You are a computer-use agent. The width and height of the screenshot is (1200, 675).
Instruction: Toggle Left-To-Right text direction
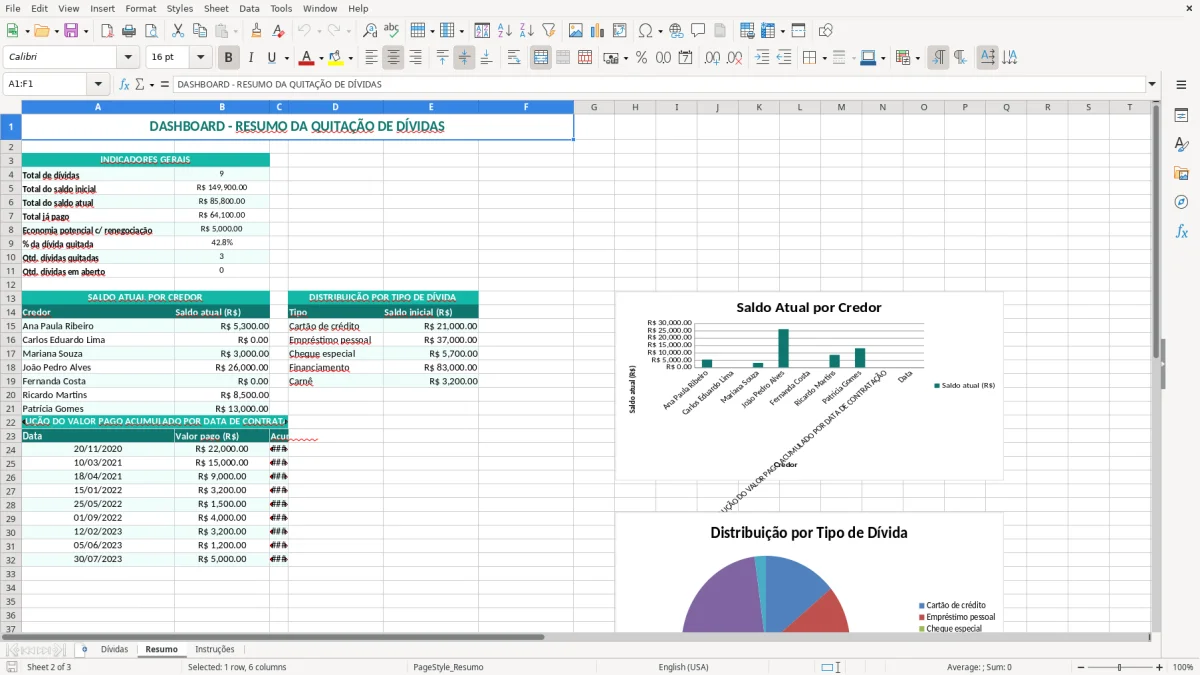click(x=938, y=58)
